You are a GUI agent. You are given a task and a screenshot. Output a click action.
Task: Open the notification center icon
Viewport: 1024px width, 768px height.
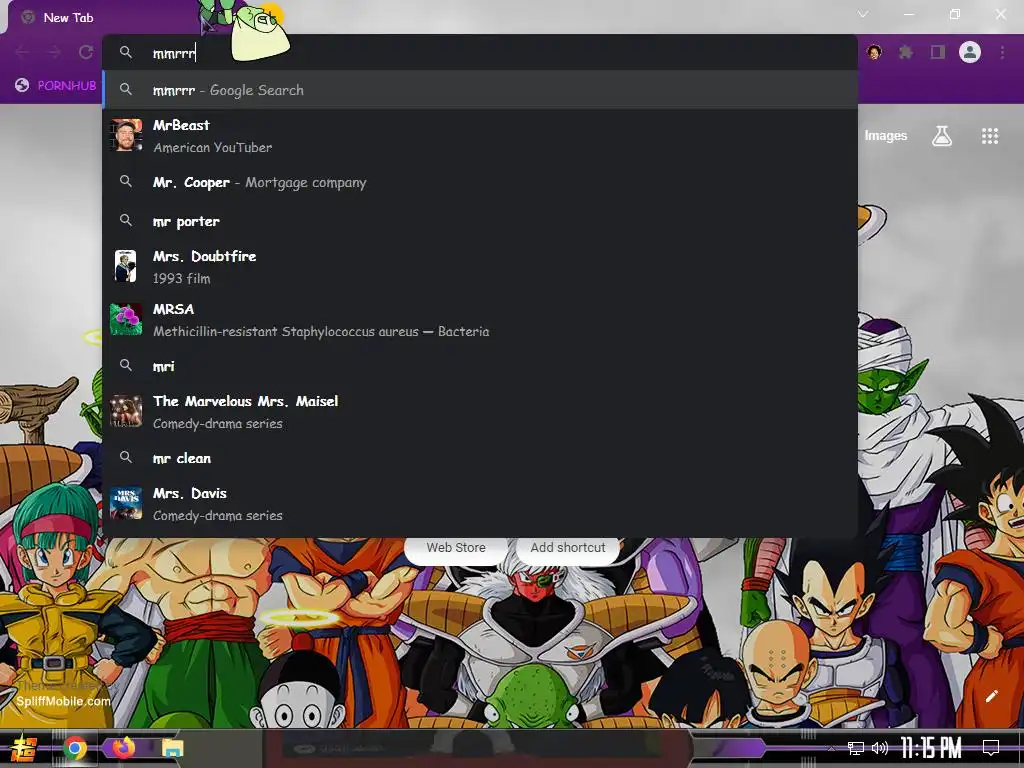tap(991, 748)
